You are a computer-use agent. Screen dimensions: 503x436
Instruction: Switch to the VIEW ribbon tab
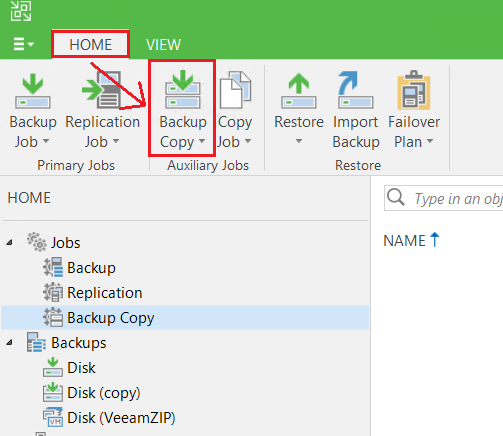163,44
